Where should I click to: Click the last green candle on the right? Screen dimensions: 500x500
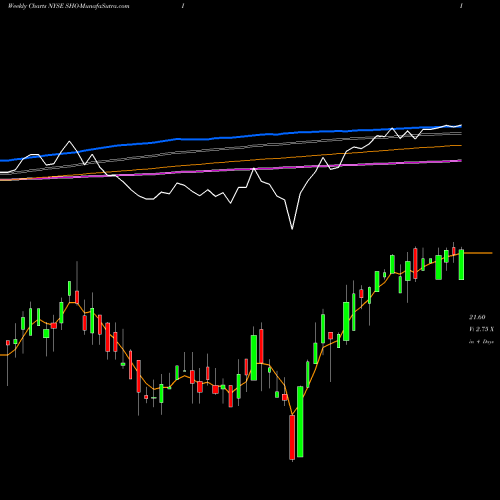click(461, 264)
